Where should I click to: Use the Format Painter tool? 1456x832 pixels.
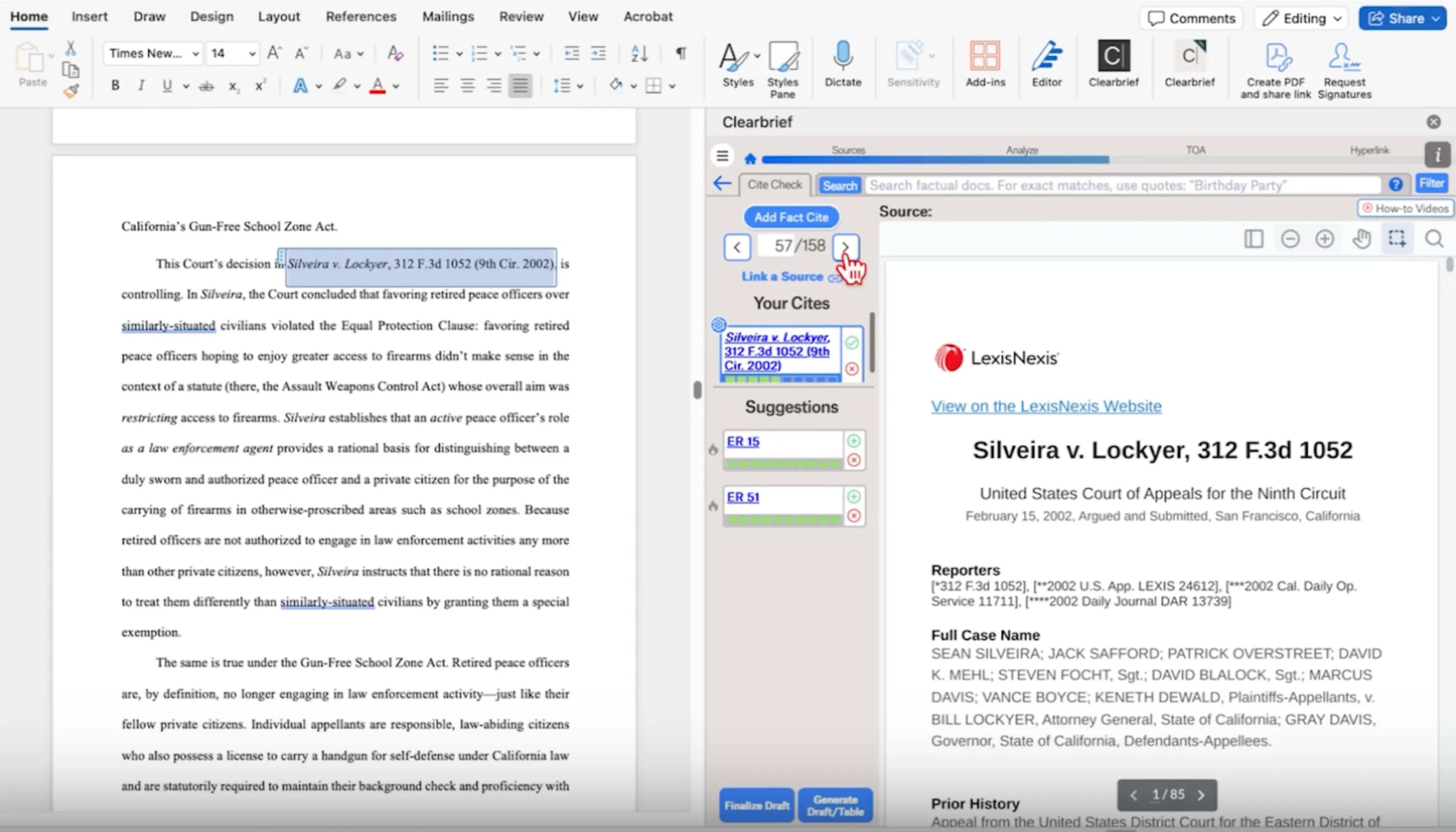point(71,90)
